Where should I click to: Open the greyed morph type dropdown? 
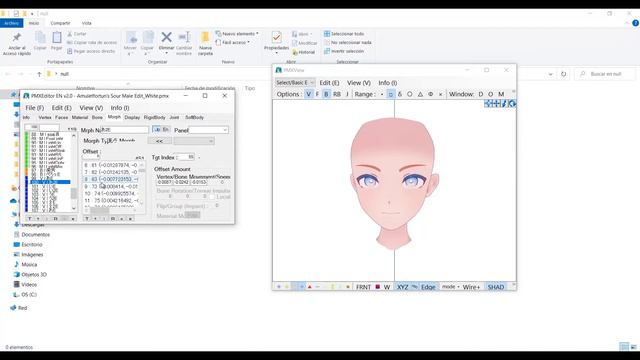tap(194, 141)
